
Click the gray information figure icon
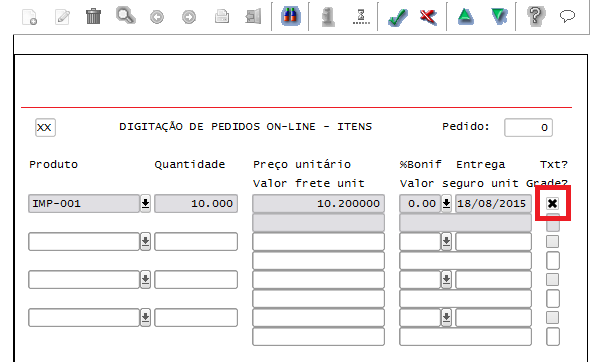pos(328,17)
